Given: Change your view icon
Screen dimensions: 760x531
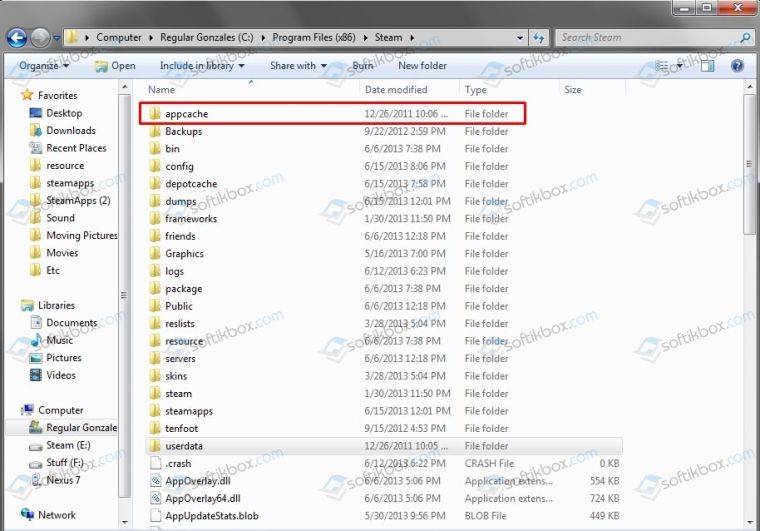Looking at the screenshot, I should point(662,66).
